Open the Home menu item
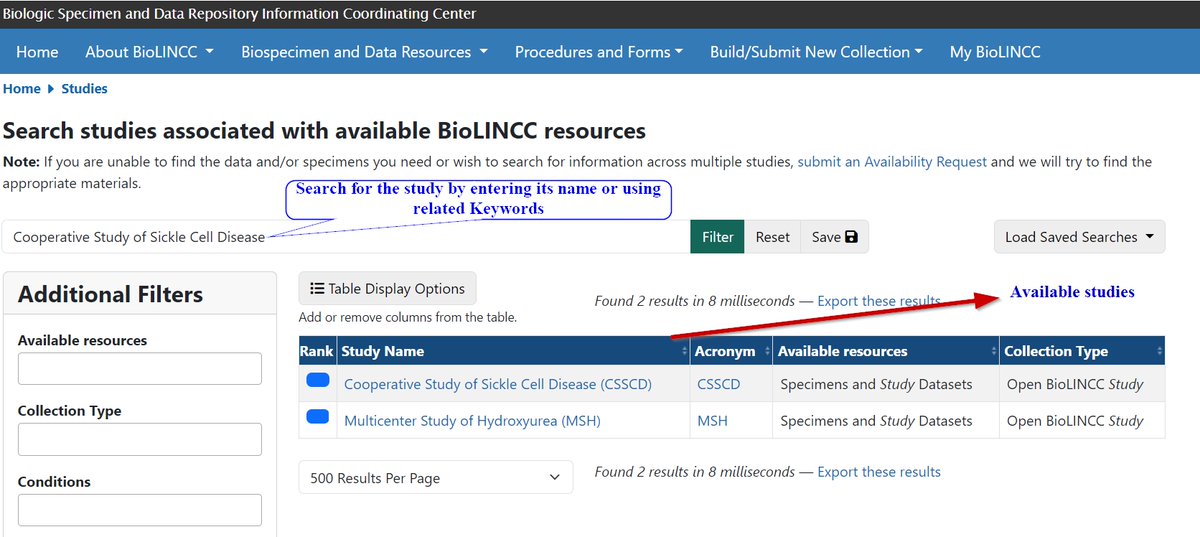 pyautogui.click(x=37, y=52)
